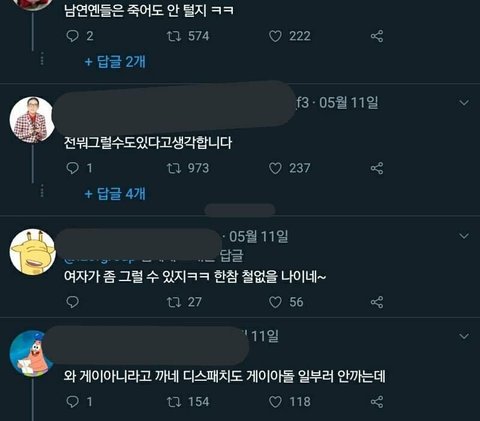The image size is (480, 421).
Task: Like the tweet with 237 likes
Action: tap(275, 168)
